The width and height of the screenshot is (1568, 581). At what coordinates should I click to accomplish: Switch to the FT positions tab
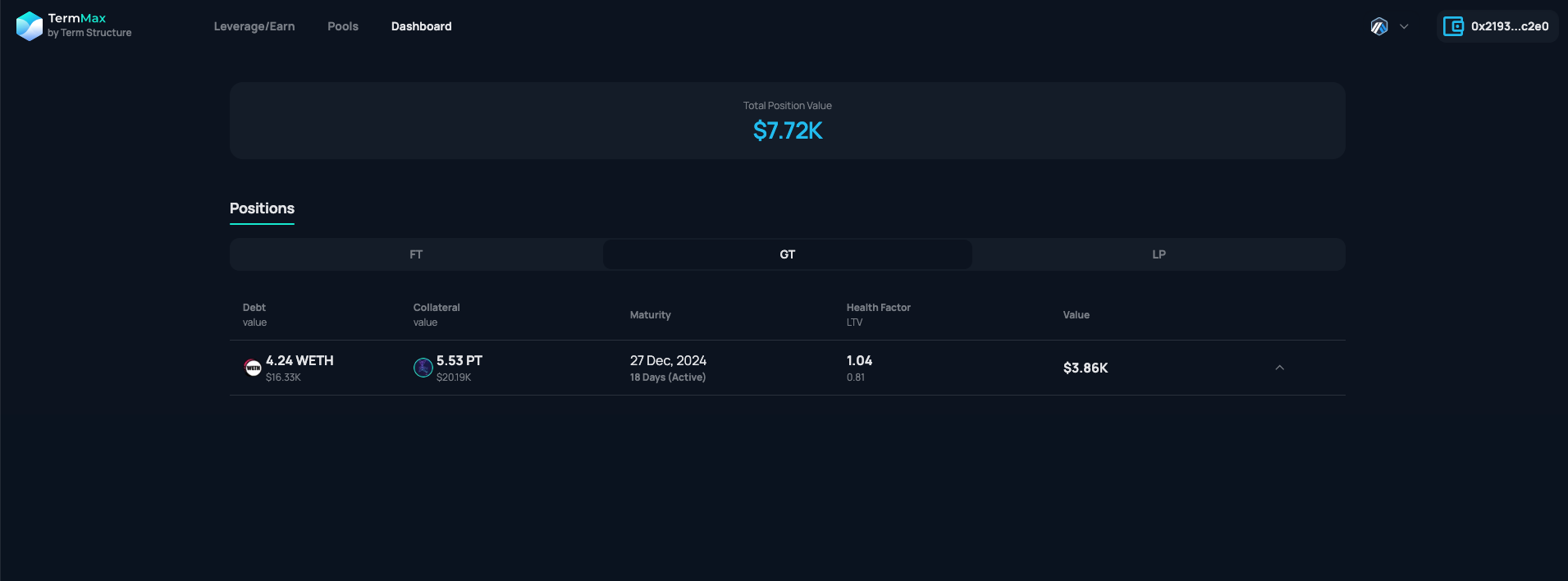pyautogui.click(x=416, y=254)
